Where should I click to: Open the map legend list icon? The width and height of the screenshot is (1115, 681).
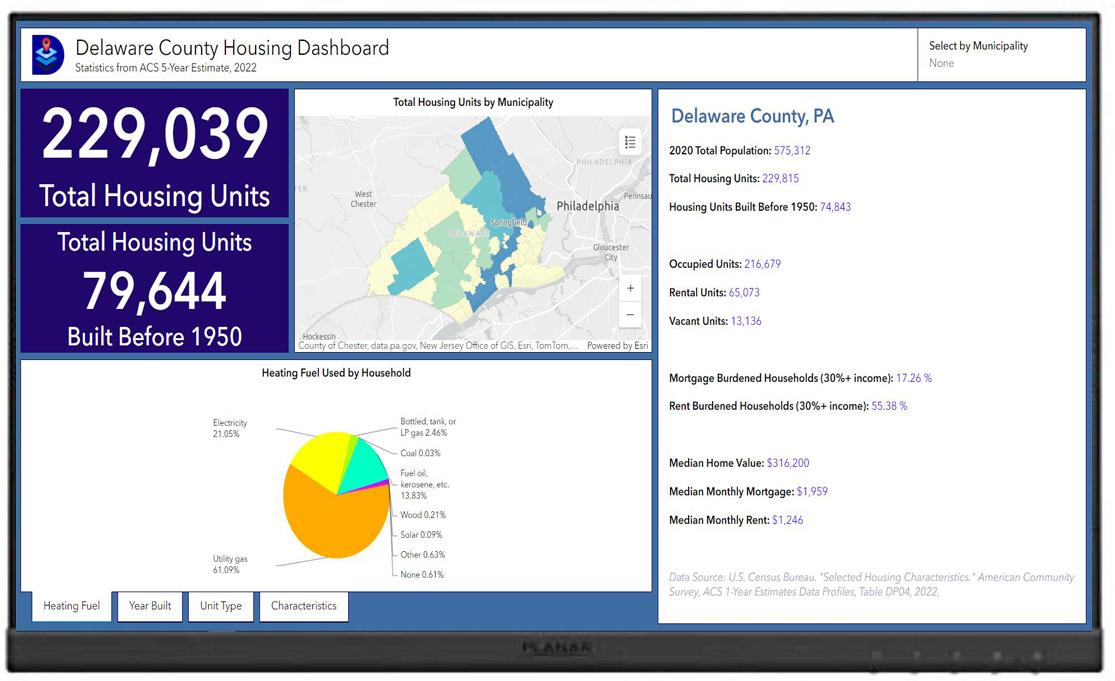[630, 142]
